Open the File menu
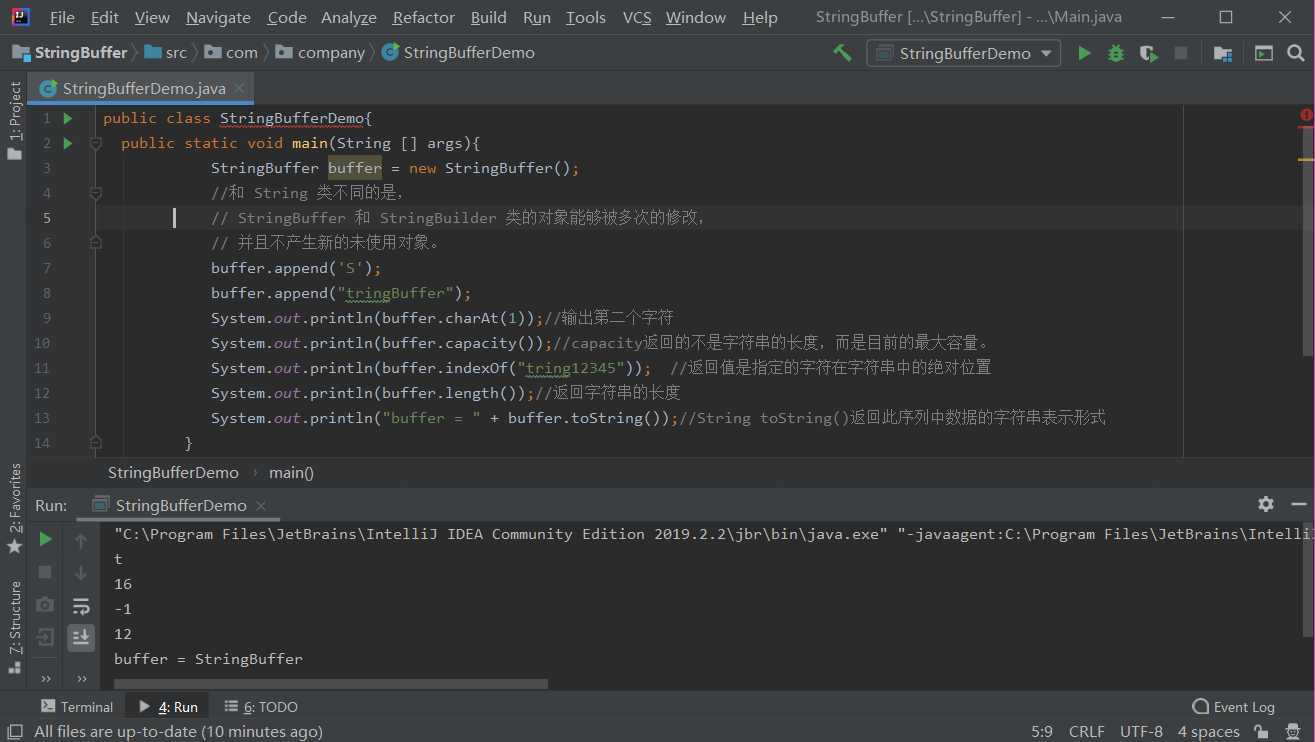Image resolution: width=1315 pixels, height=742 pixels. tap(62, 17)
